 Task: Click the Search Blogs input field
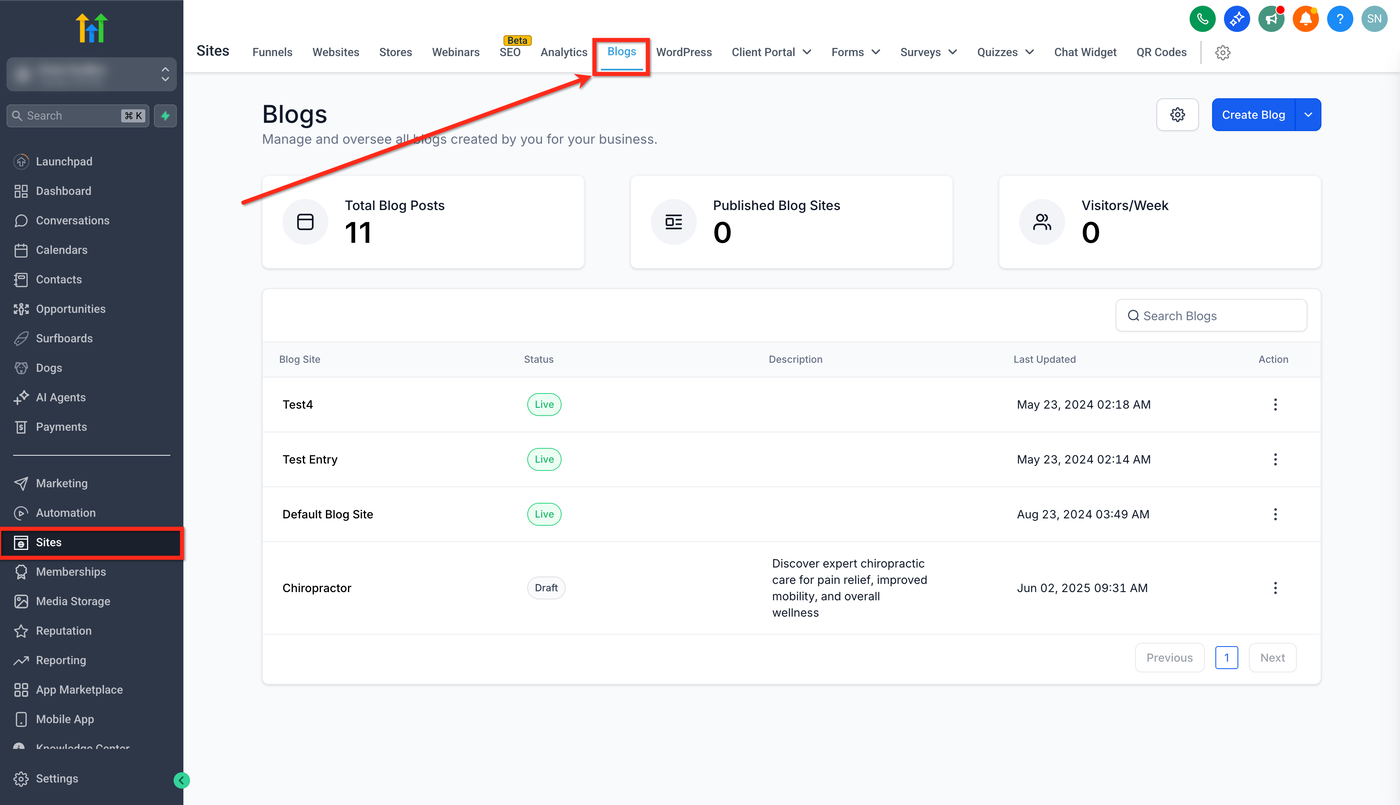[x=1211, y=316]
